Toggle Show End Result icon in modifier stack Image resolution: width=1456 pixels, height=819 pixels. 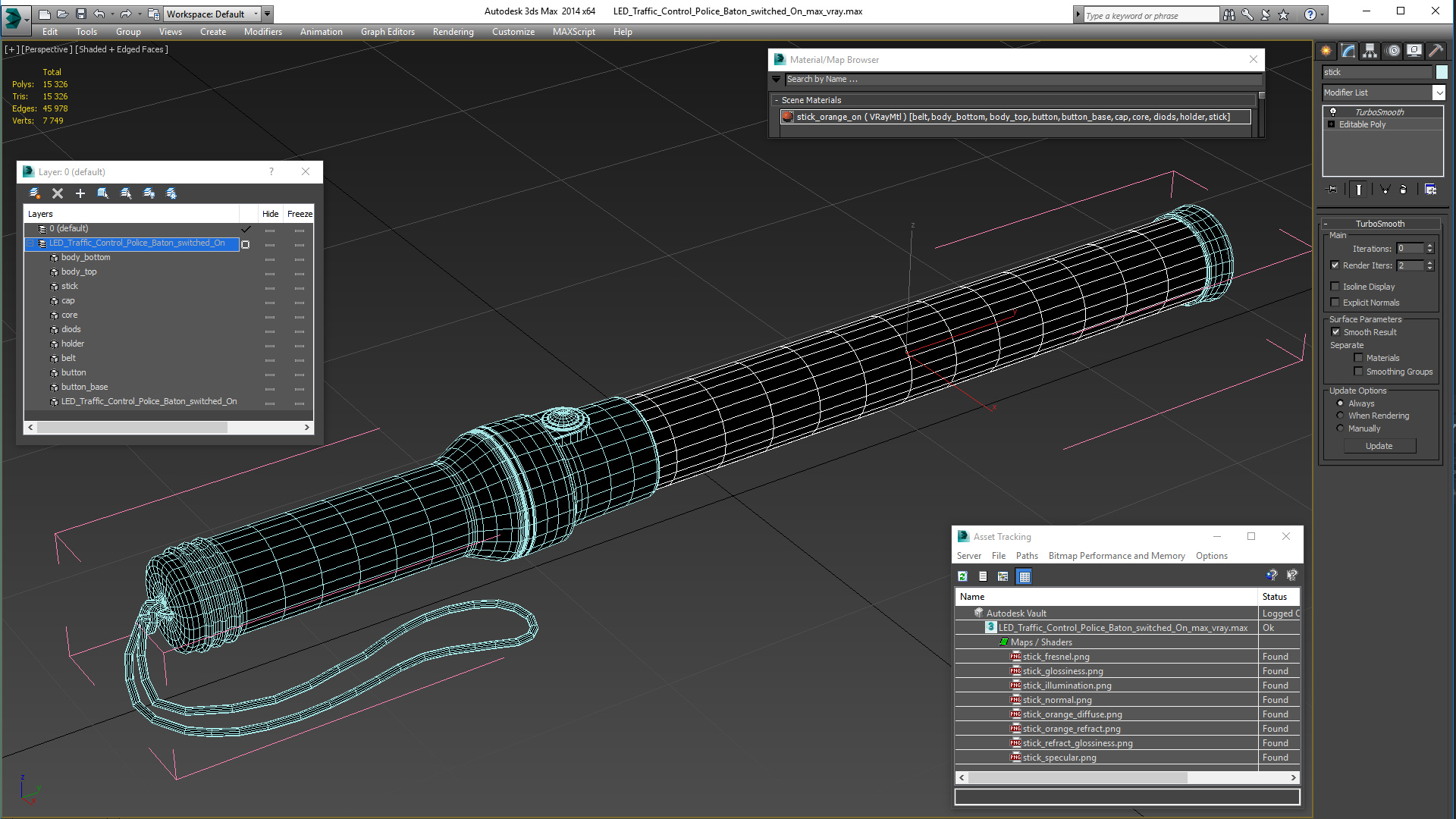pyautogui.click(x=1359, y=190)
